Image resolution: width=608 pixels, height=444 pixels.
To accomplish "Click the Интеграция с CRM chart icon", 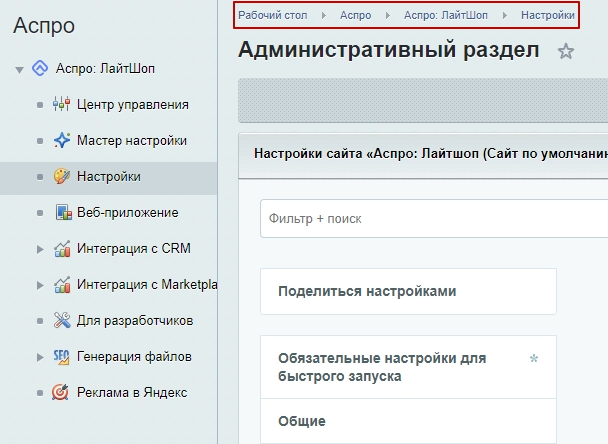I will point(62,249).
